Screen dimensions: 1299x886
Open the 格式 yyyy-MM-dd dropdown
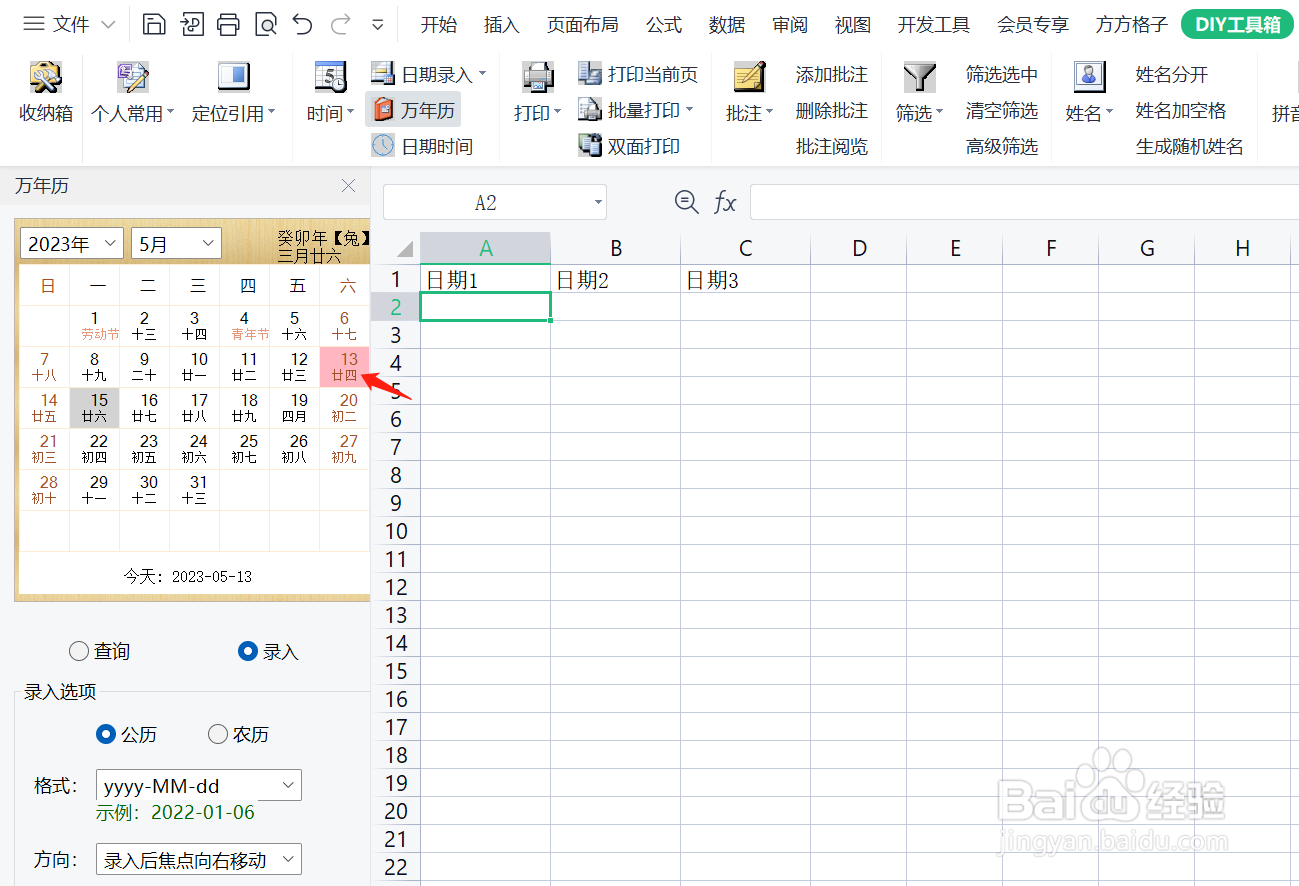point(197,785)
